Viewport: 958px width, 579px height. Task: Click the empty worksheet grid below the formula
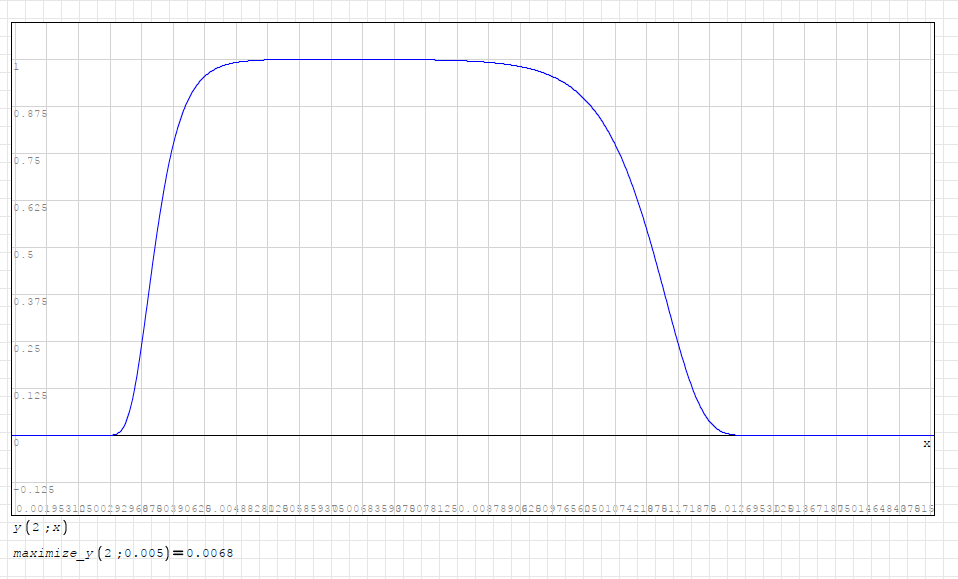tap(500, 565)
